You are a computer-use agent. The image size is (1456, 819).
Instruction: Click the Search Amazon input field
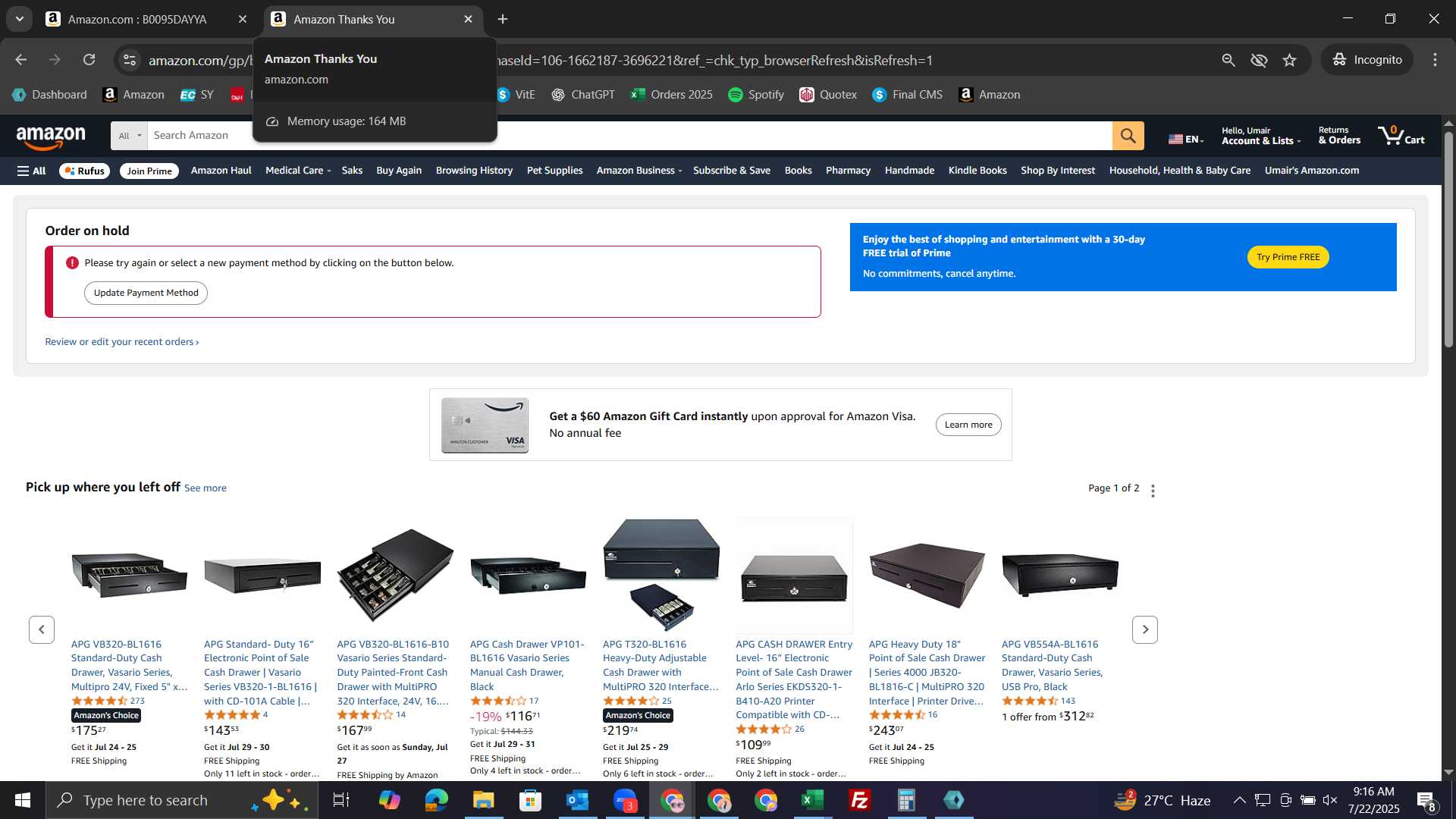[629, 136]
